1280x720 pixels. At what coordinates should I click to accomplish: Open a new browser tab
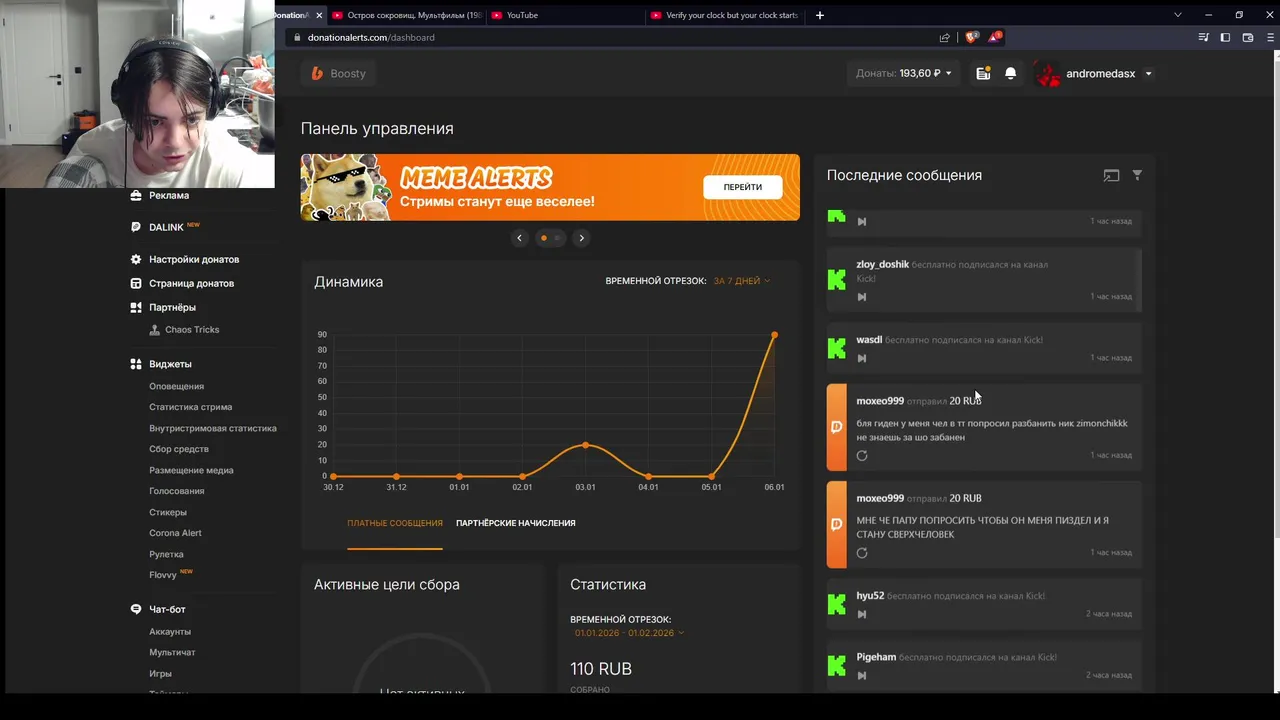[819, 15]
